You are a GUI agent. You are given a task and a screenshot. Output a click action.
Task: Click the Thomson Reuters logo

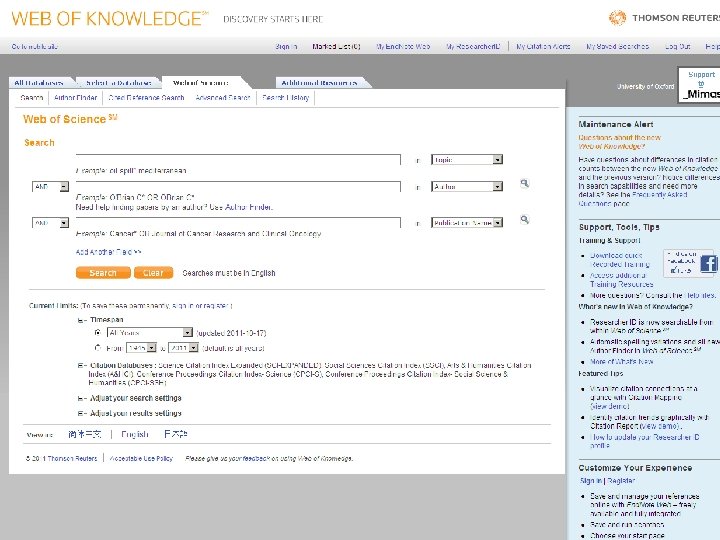[x=664, y=18]
